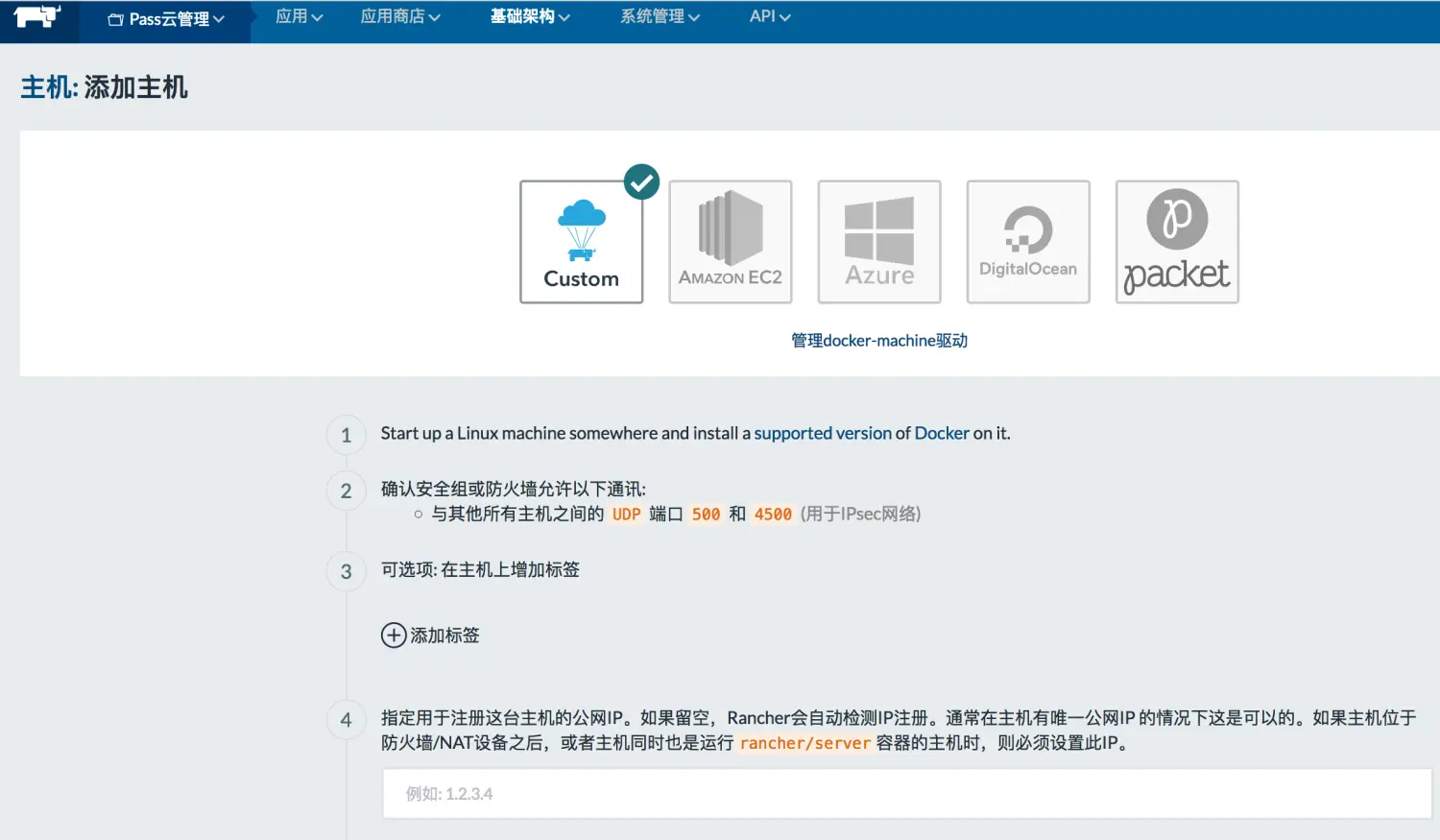Click the 添加标签 label text
Viewport: 1440px width, 840px height.
(445, 636)
